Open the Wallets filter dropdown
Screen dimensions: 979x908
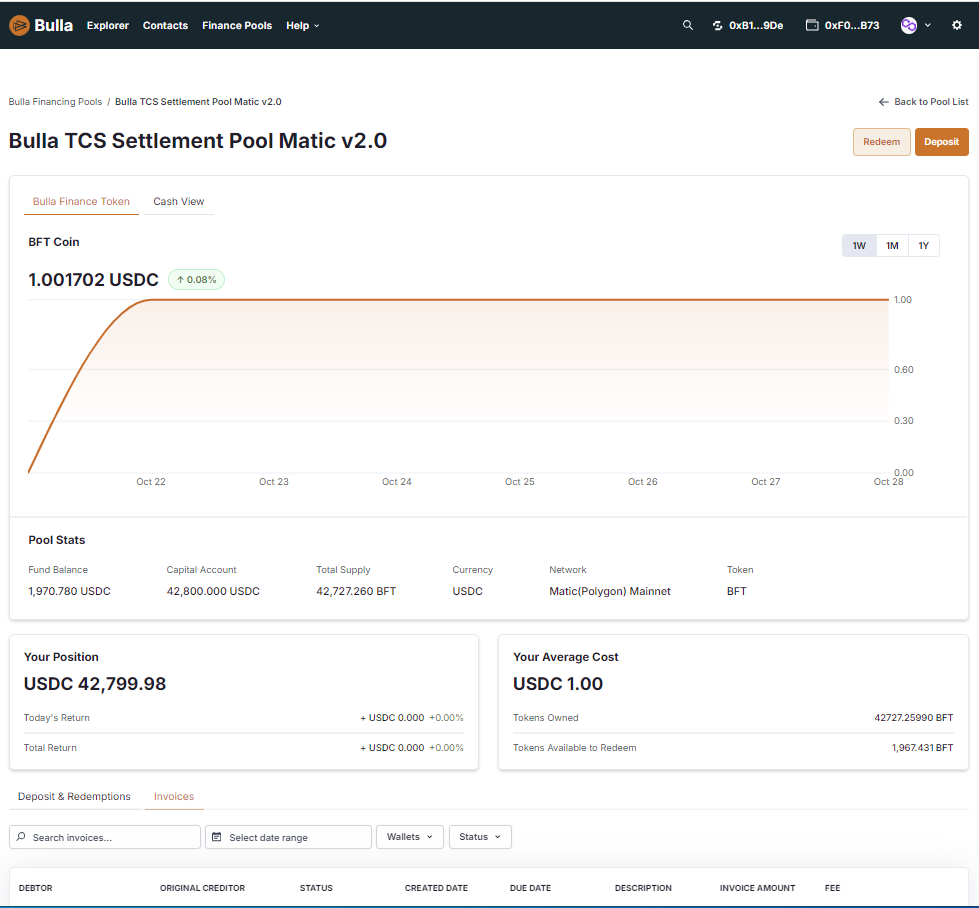[410, 837]
